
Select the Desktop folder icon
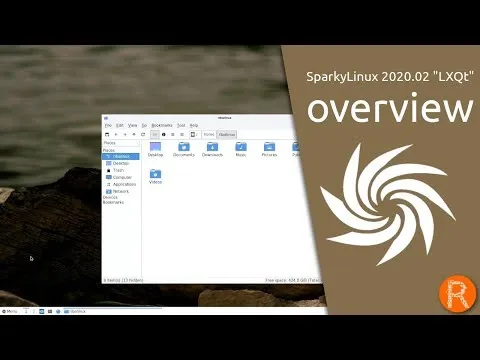tap(155, 149)
